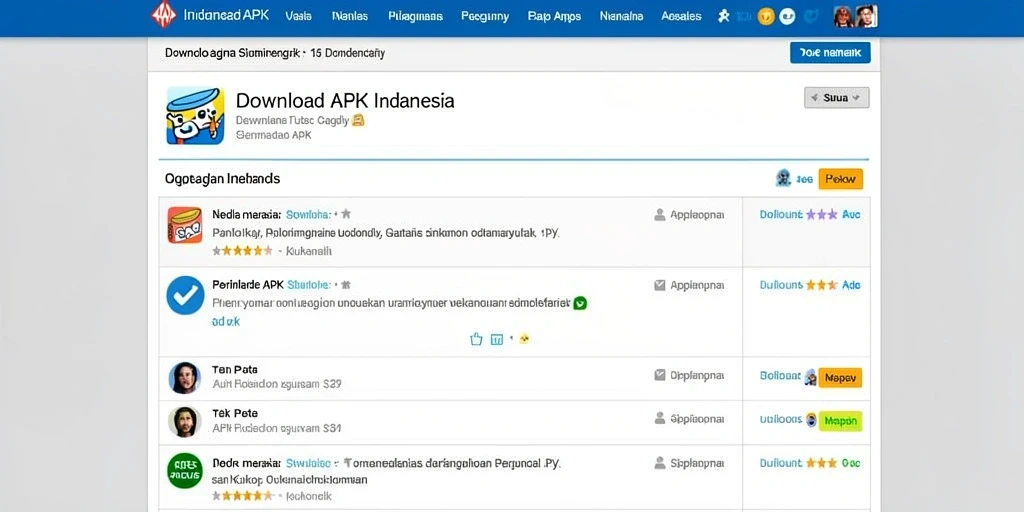This screenshot has width=1024, height=512.
Task: Click the purple stars in Nedla merasia row
Action: pos(822,214)
